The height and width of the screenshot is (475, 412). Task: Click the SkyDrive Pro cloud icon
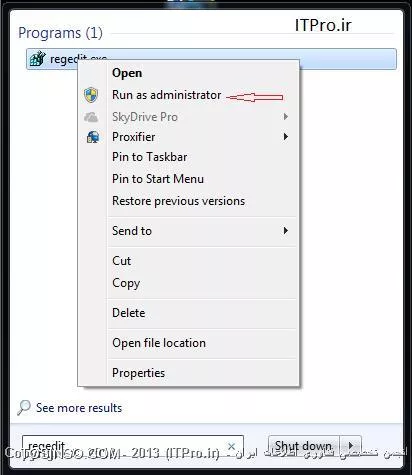tap(91, 117)
